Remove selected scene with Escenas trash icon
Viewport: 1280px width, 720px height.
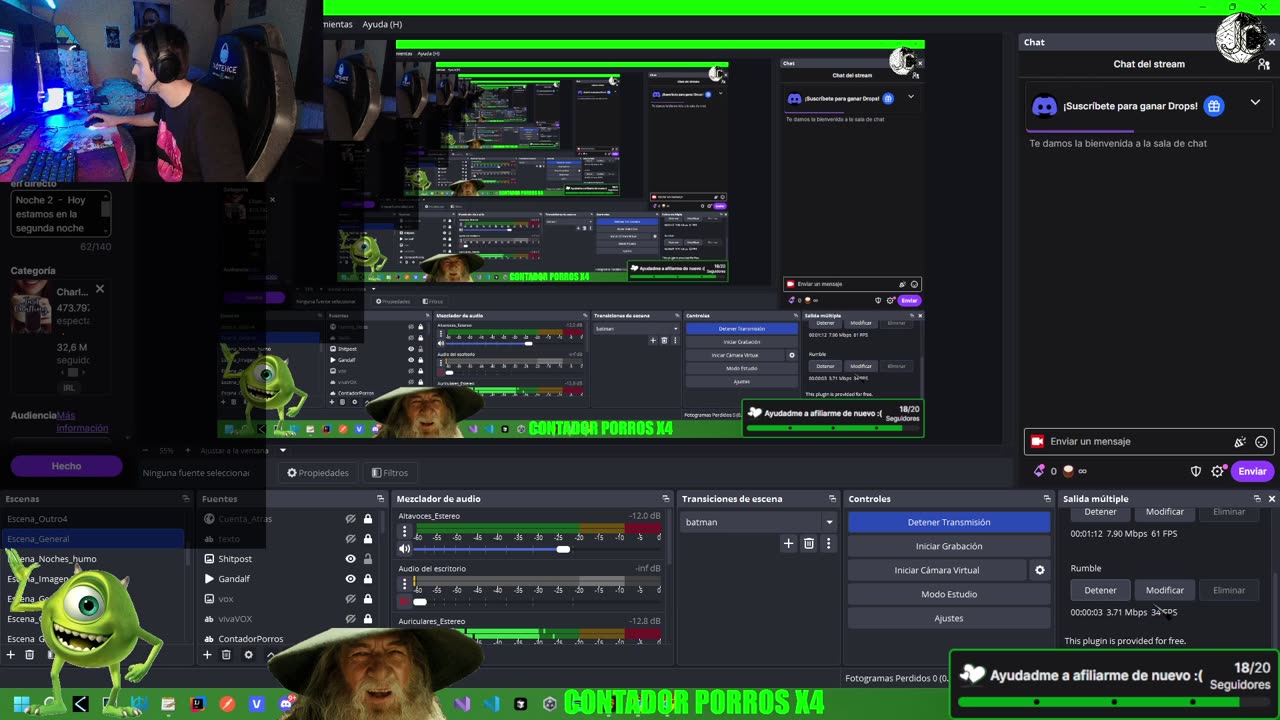coord(30,655)
